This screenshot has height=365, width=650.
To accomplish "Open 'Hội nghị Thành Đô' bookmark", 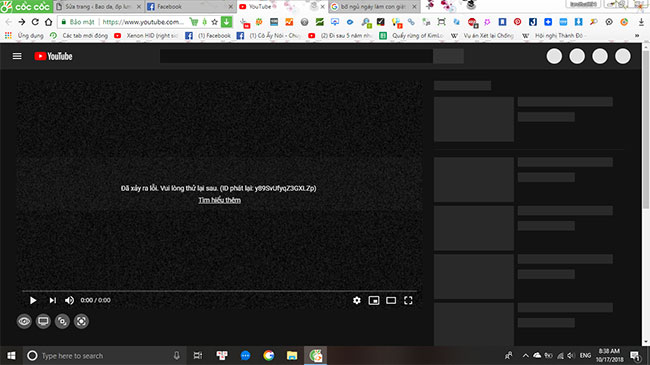I will click(554, 36).
